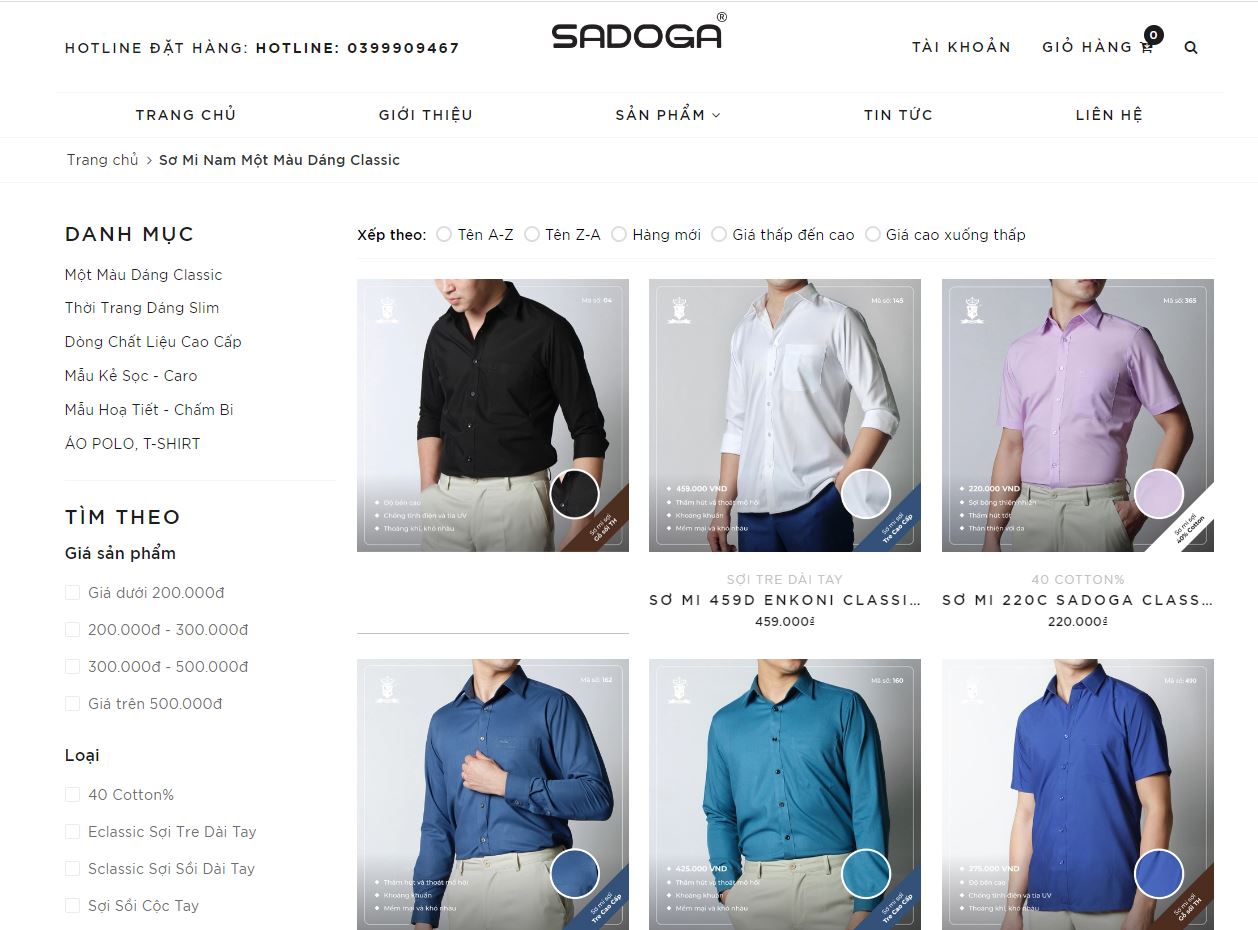Image resolution: width=1258 pixels, height=930 pixels.
Task: Select the Tên A-Z sort option
Action: point(444,234)
